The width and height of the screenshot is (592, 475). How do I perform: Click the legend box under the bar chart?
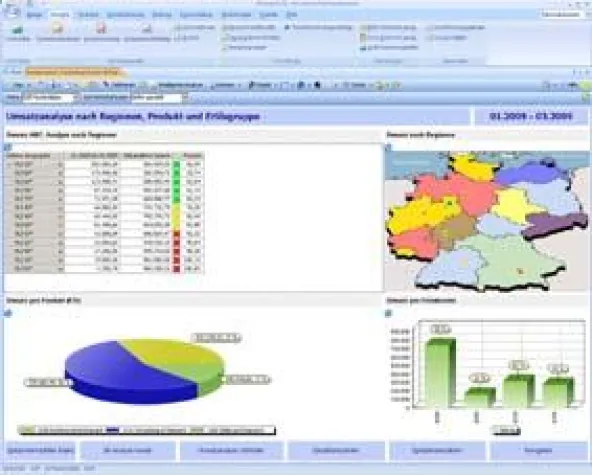click(505, 430)
